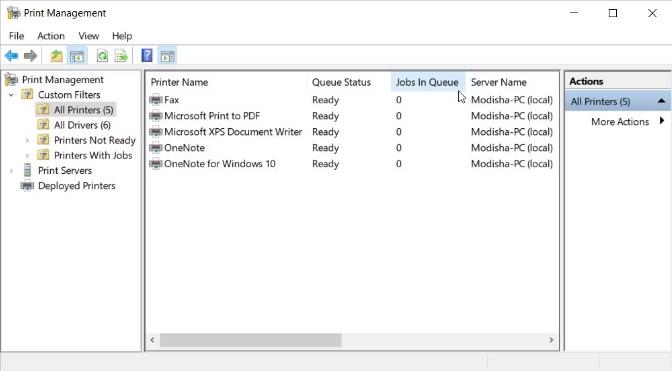
Task: Select All Drivers (6) in the tree
Action: click(x=82, y=125)
